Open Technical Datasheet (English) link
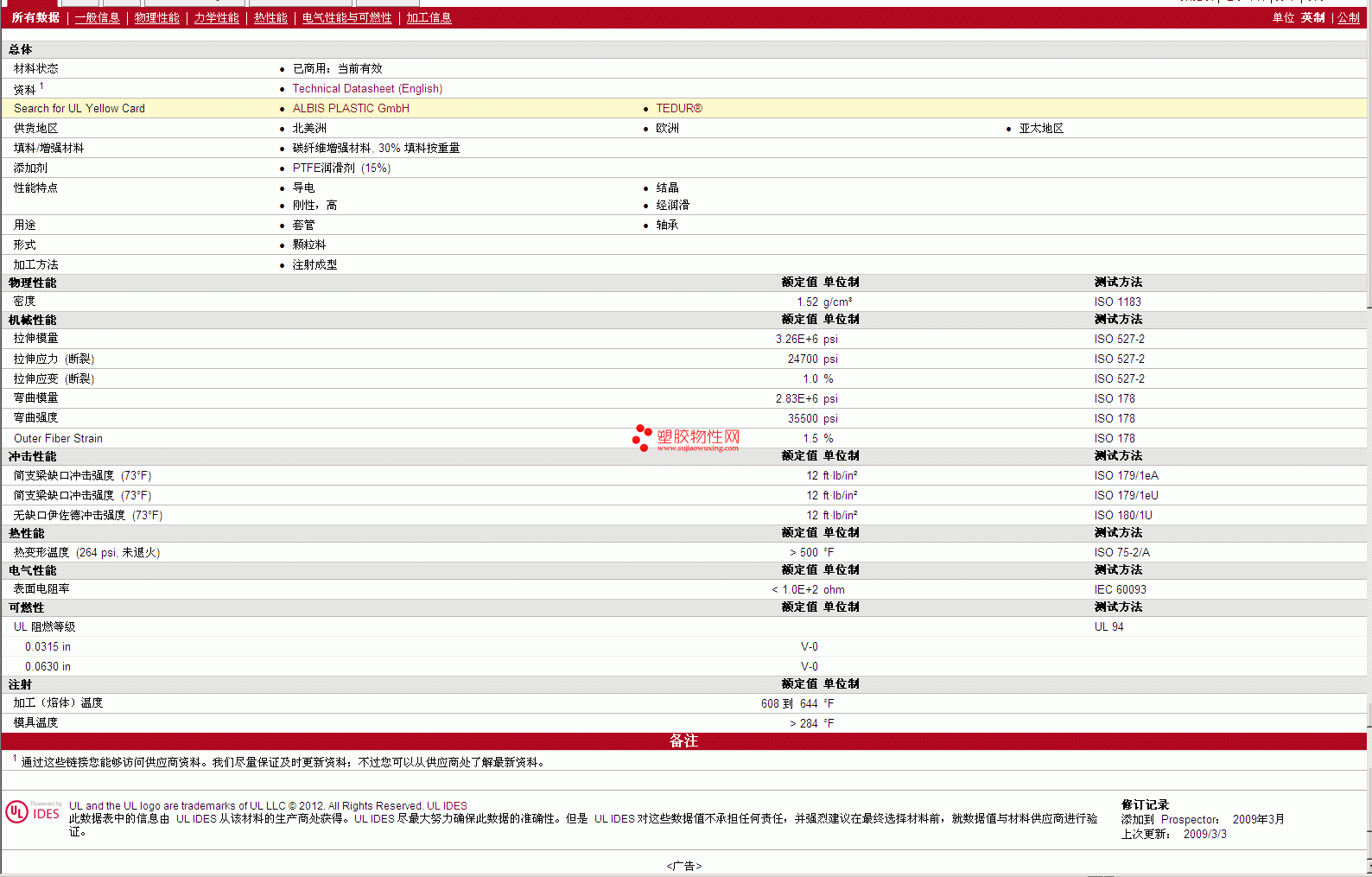1372x877 pixels. point(367,88)
